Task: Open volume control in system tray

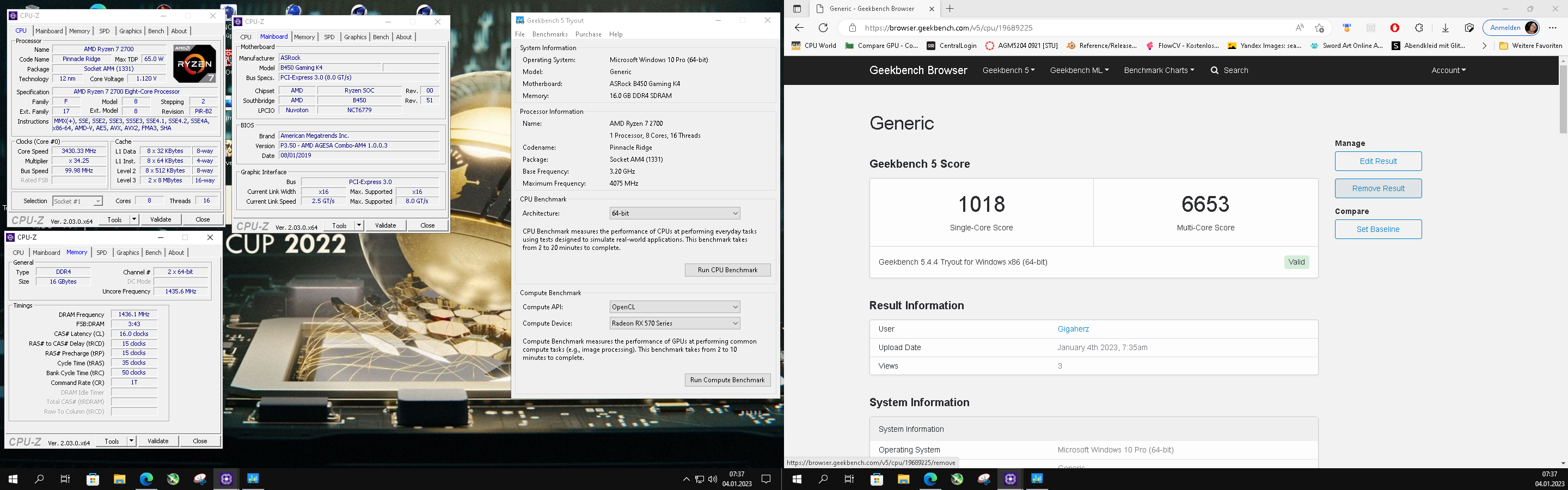Action: point(712,479)
